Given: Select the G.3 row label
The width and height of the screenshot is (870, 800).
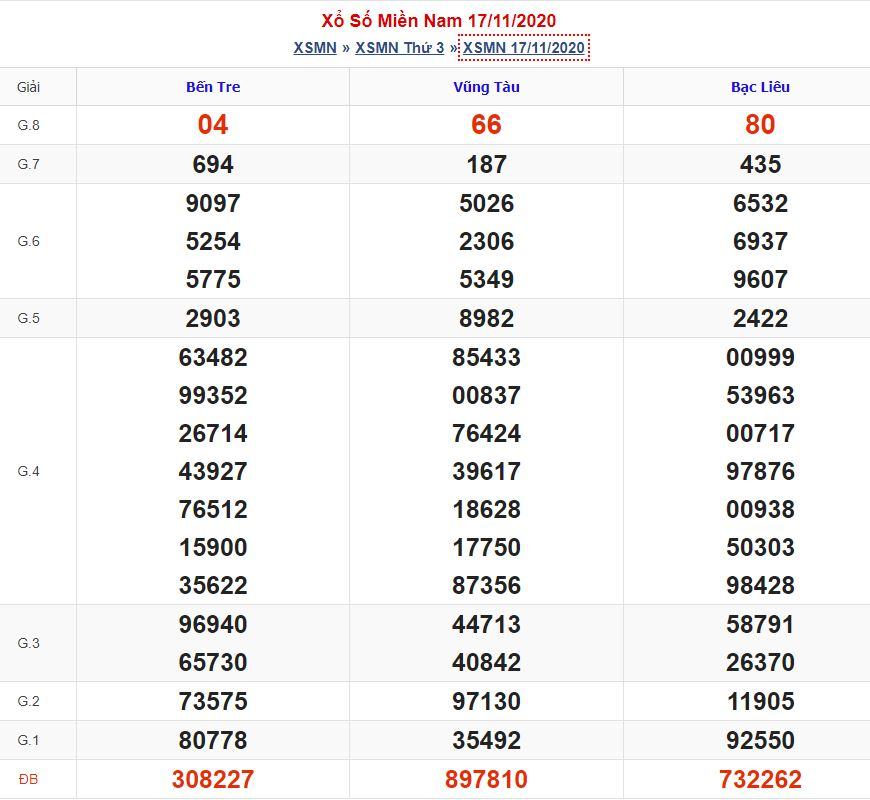Looking at the screenshot, I should coord(28,644).
